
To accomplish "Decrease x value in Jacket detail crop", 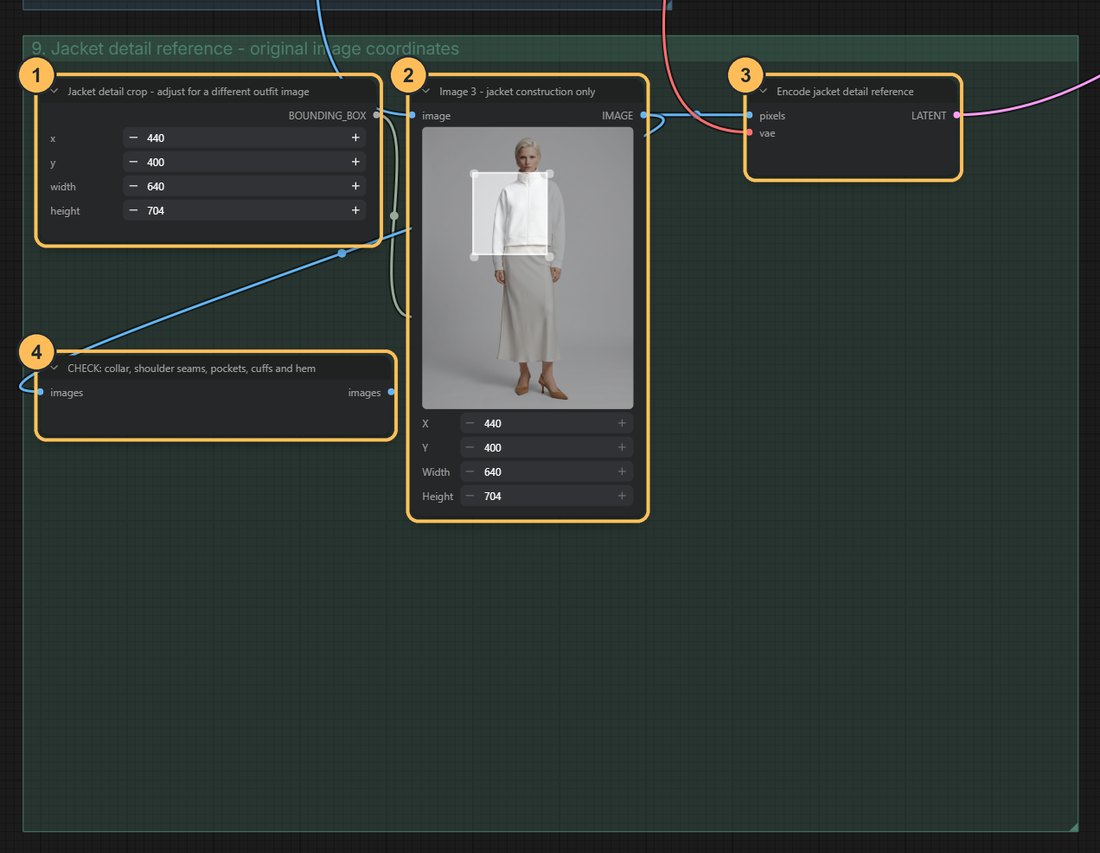I will [133, 137].
